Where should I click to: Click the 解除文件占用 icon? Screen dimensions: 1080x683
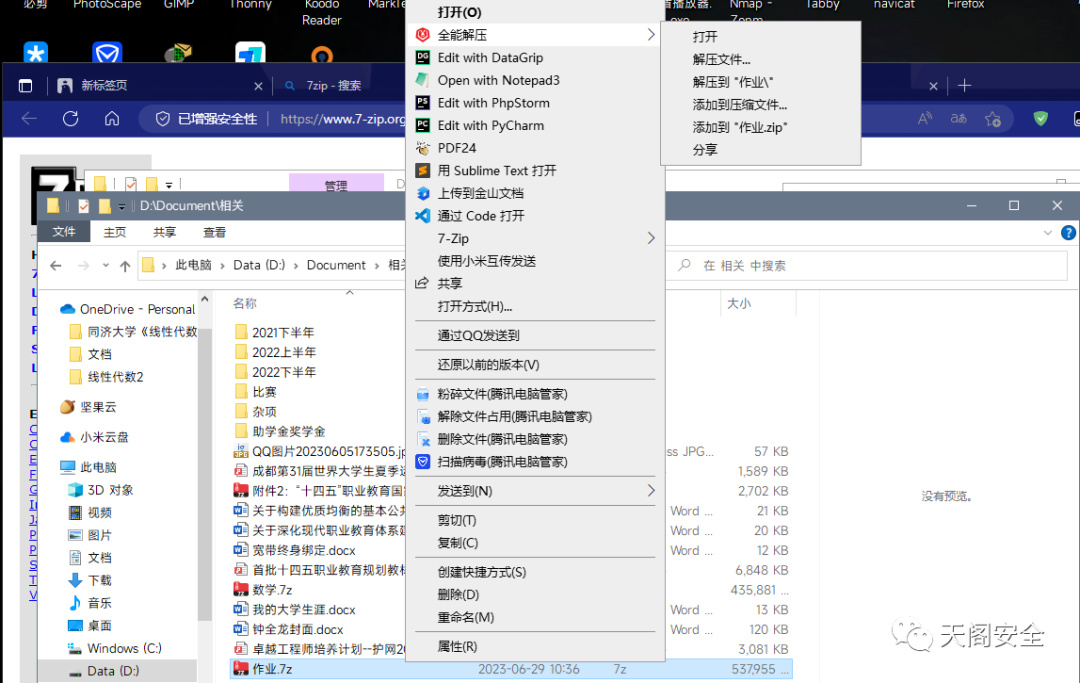coord(423,417)
